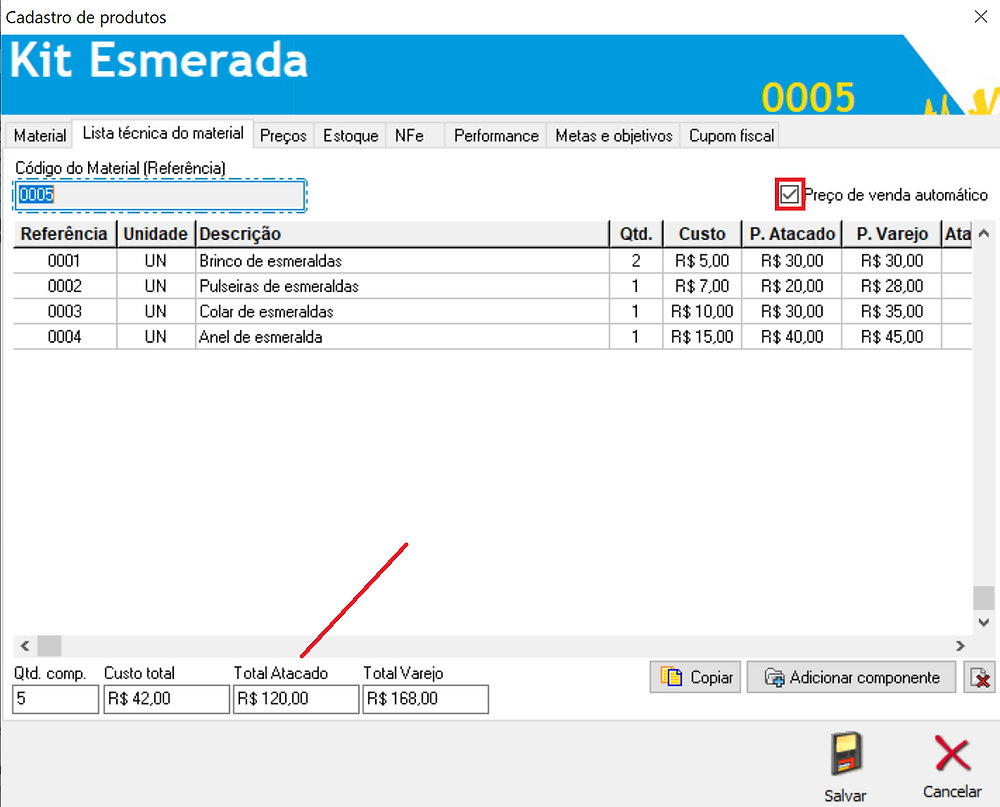This screenshot has height=807, width=1000.
Task: Click the Copiar button
Action: [695, 677]
